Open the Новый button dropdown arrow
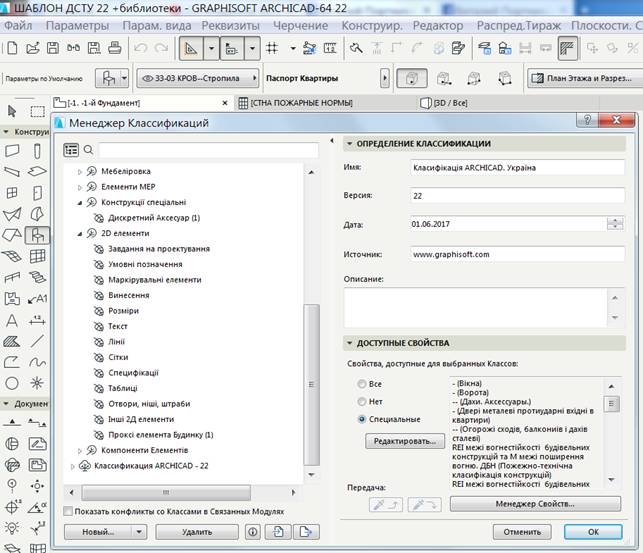 click(139, 532)
